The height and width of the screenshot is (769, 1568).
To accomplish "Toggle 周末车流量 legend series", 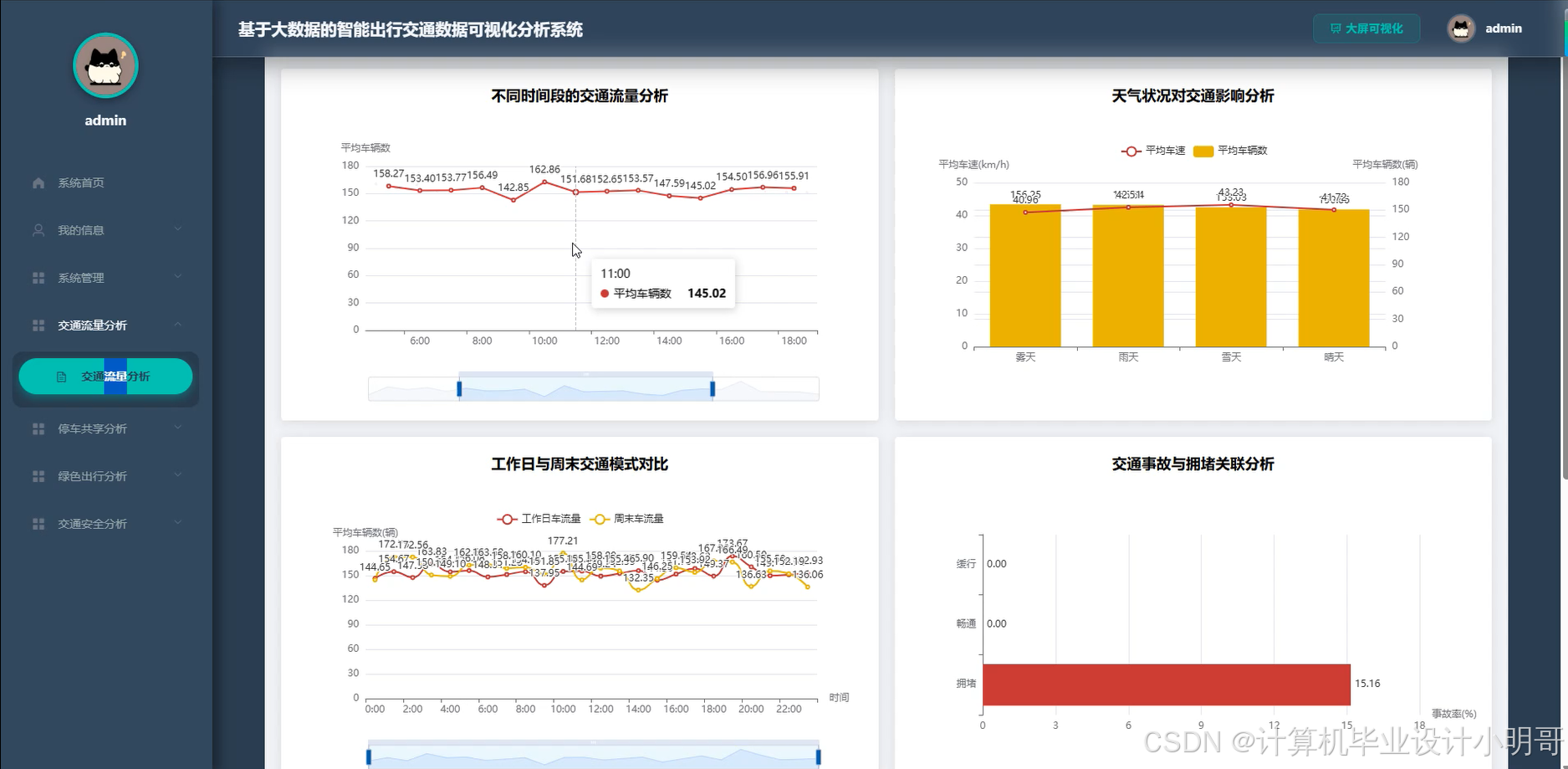I will pos(627,519).
